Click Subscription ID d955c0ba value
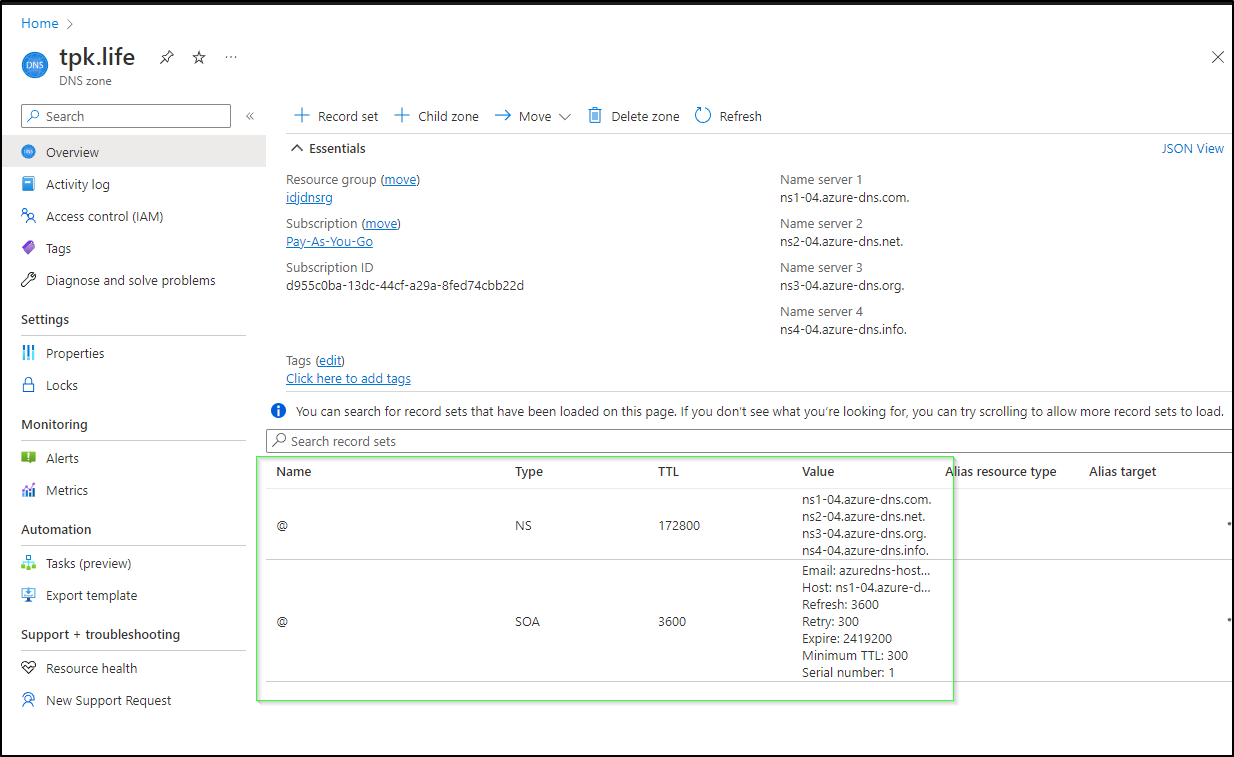Image resolution: width=1234 pixels, height=757 pixels. (x=405, y=286)
